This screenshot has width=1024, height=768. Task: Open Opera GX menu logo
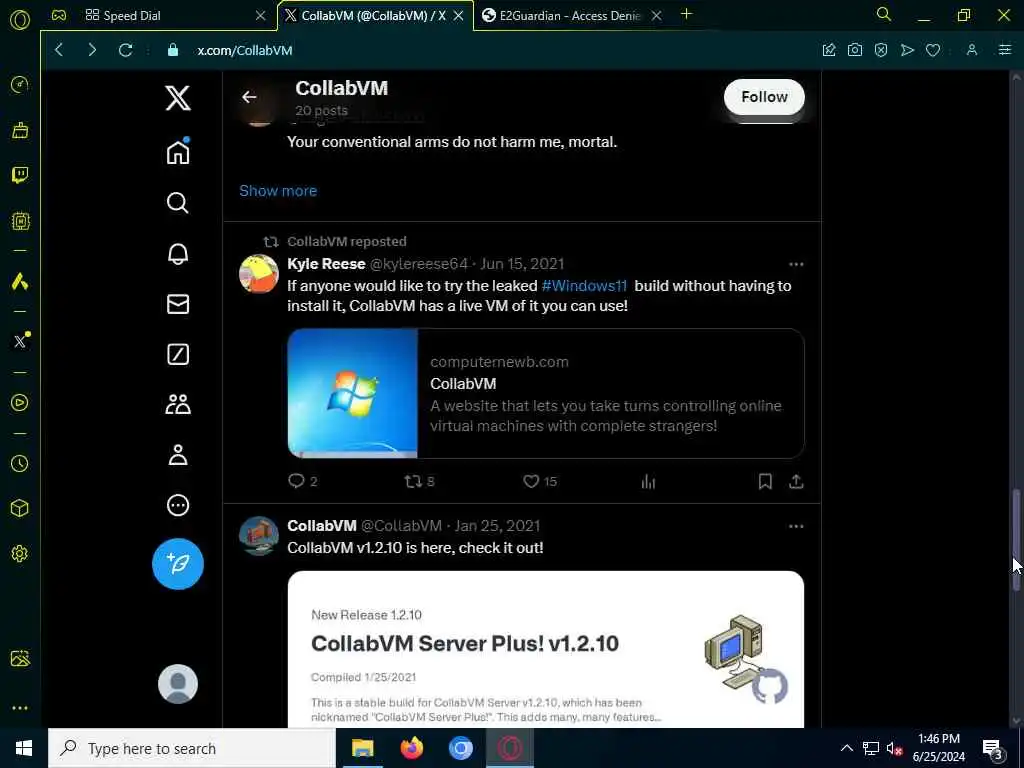click(x=20, y=20)
